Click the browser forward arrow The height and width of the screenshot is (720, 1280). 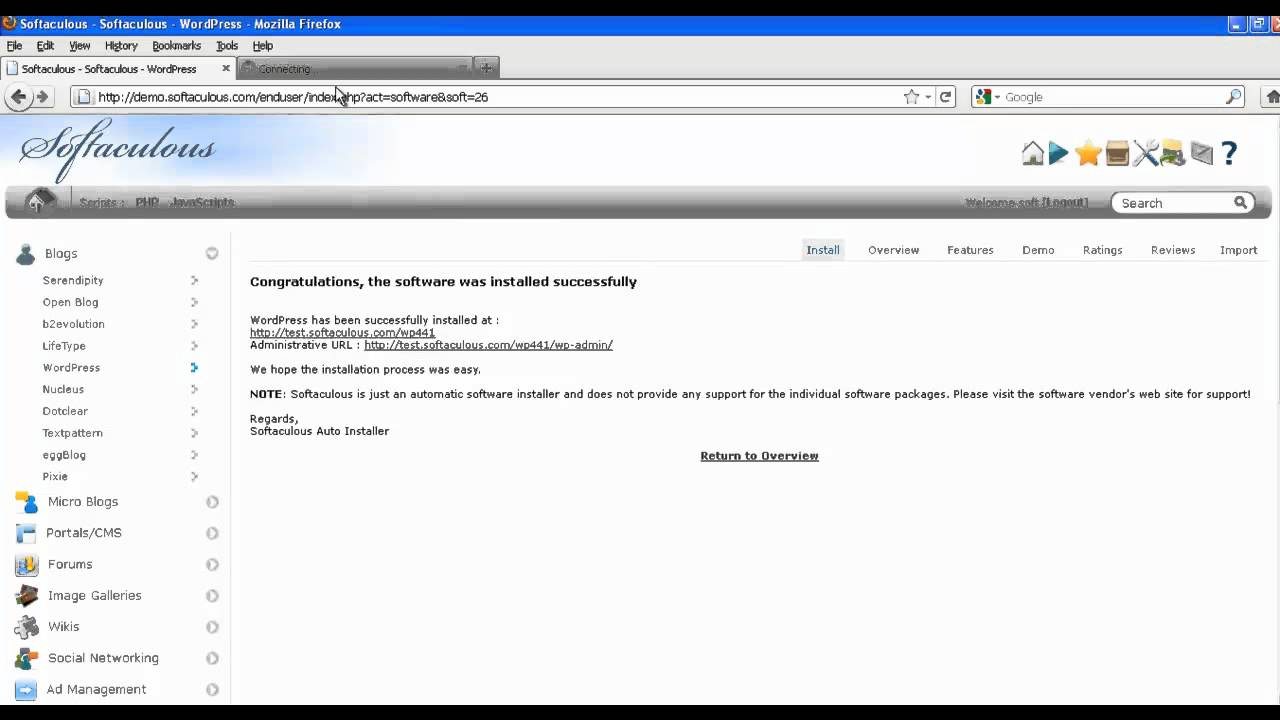(x=42, y=97)
